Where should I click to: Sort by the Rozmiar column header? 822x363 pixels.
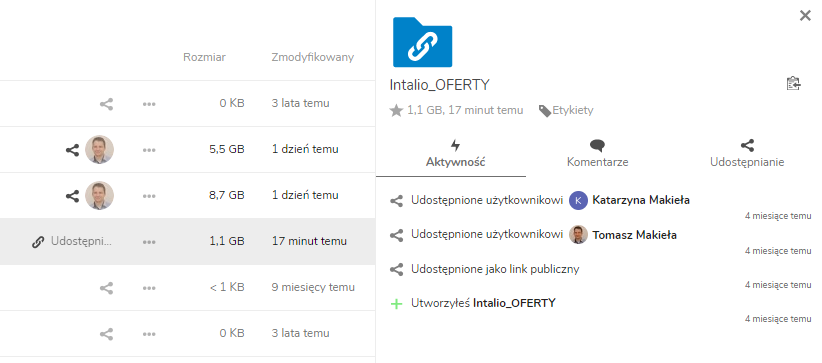204,57
